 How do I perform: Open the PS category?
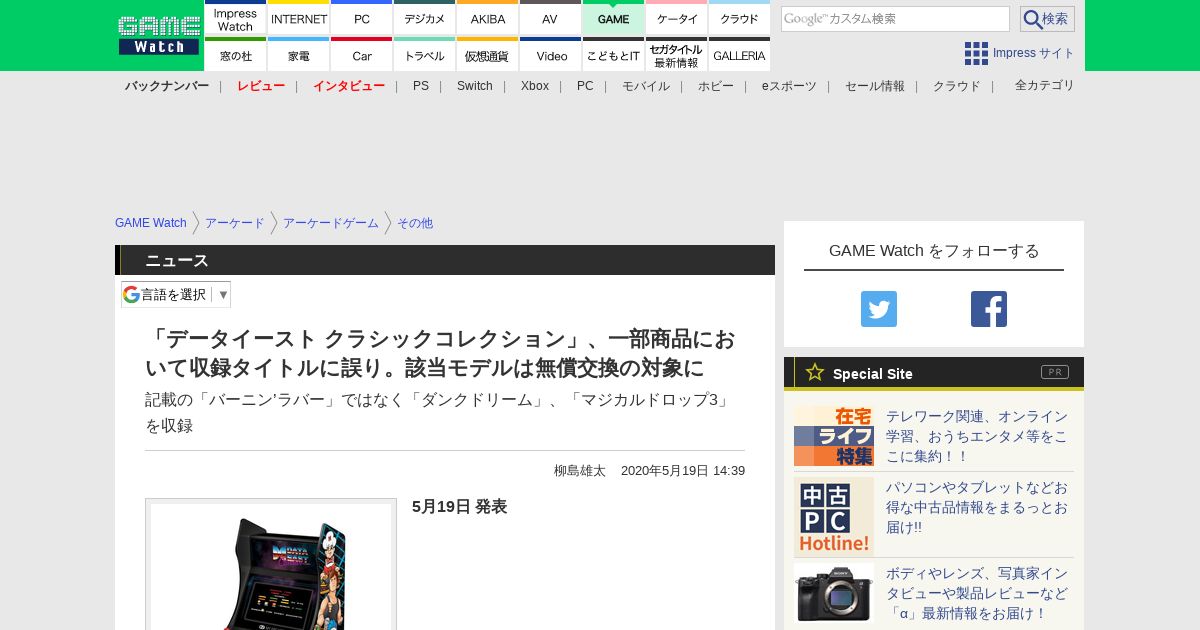(x=421, y=86)
